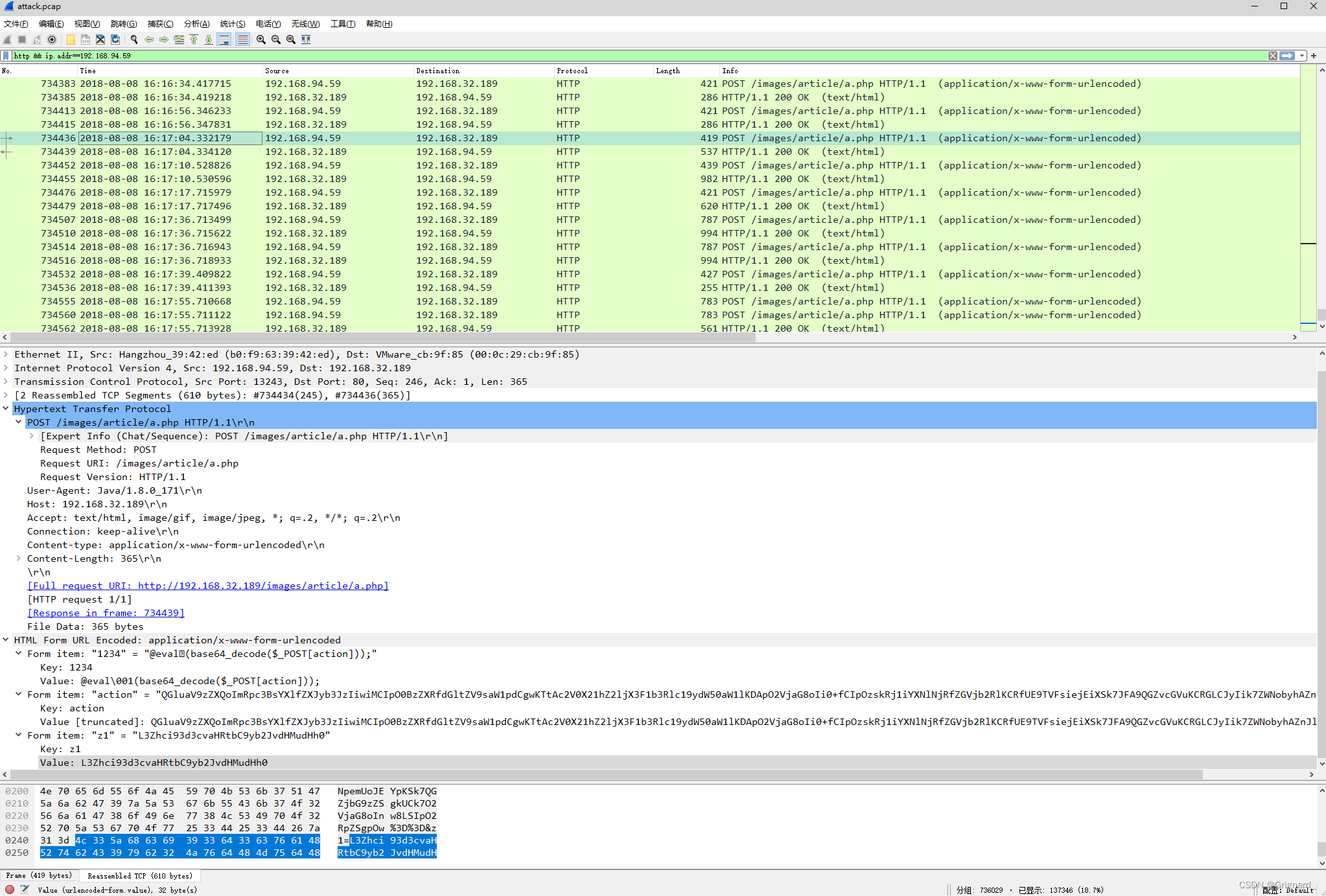Click the 配置: Default profile status
This screenshot has height=896, width=1326.
1288,890
